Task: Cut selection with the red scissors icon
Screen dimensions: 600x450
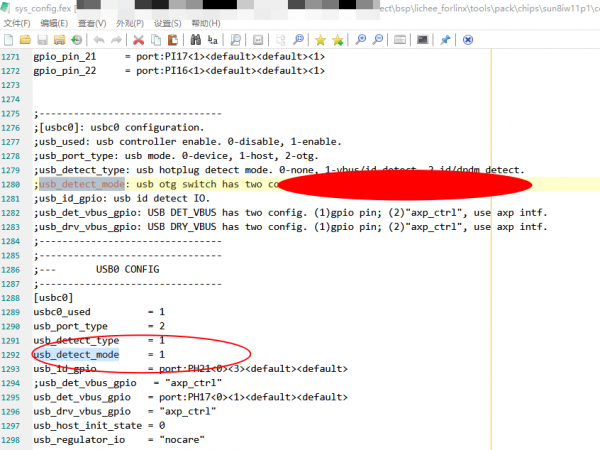Action: click(139, 40)
